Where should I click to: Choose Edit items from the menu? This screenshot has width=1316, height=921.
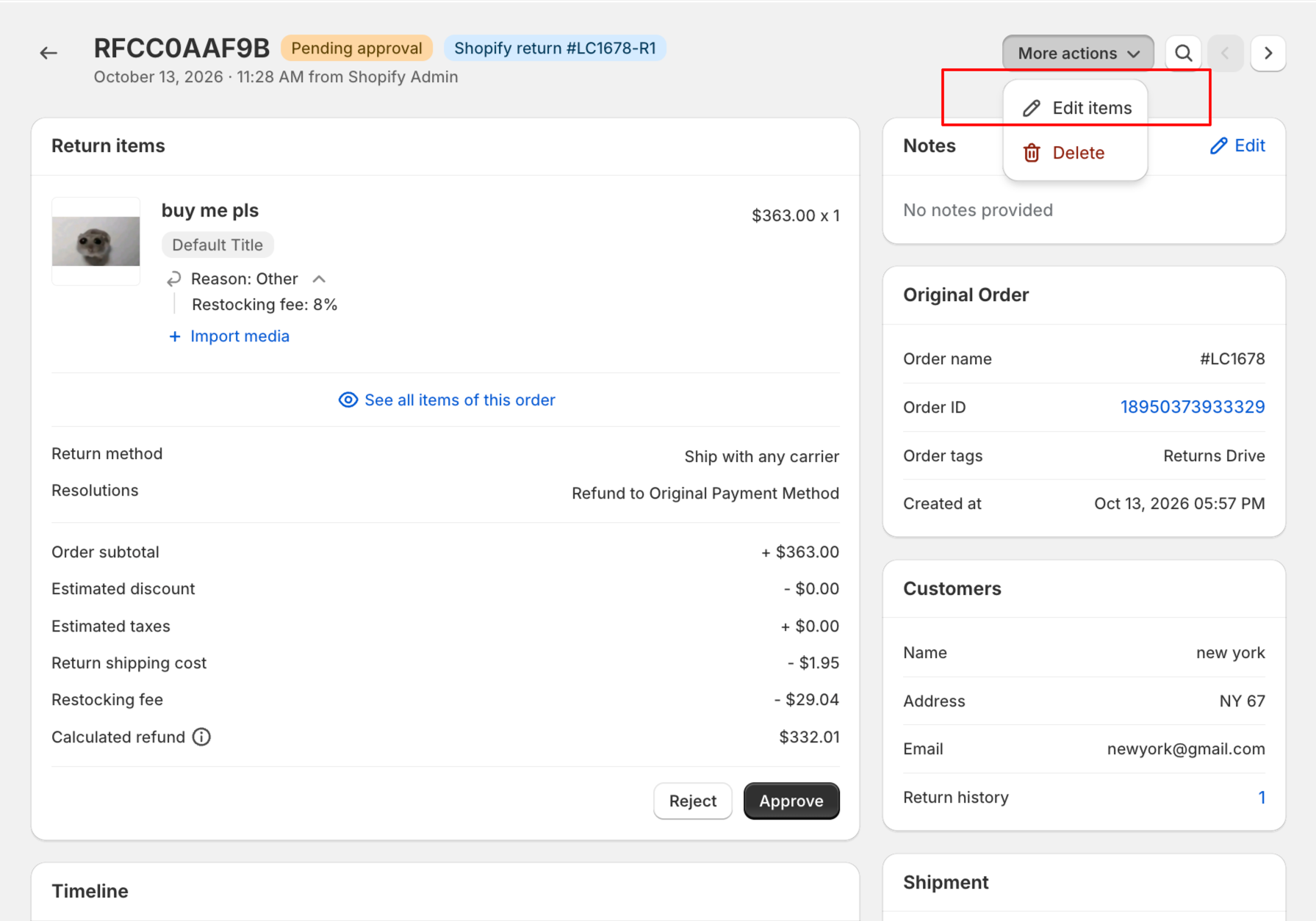pyautogui.click(x=1076, y=108)
